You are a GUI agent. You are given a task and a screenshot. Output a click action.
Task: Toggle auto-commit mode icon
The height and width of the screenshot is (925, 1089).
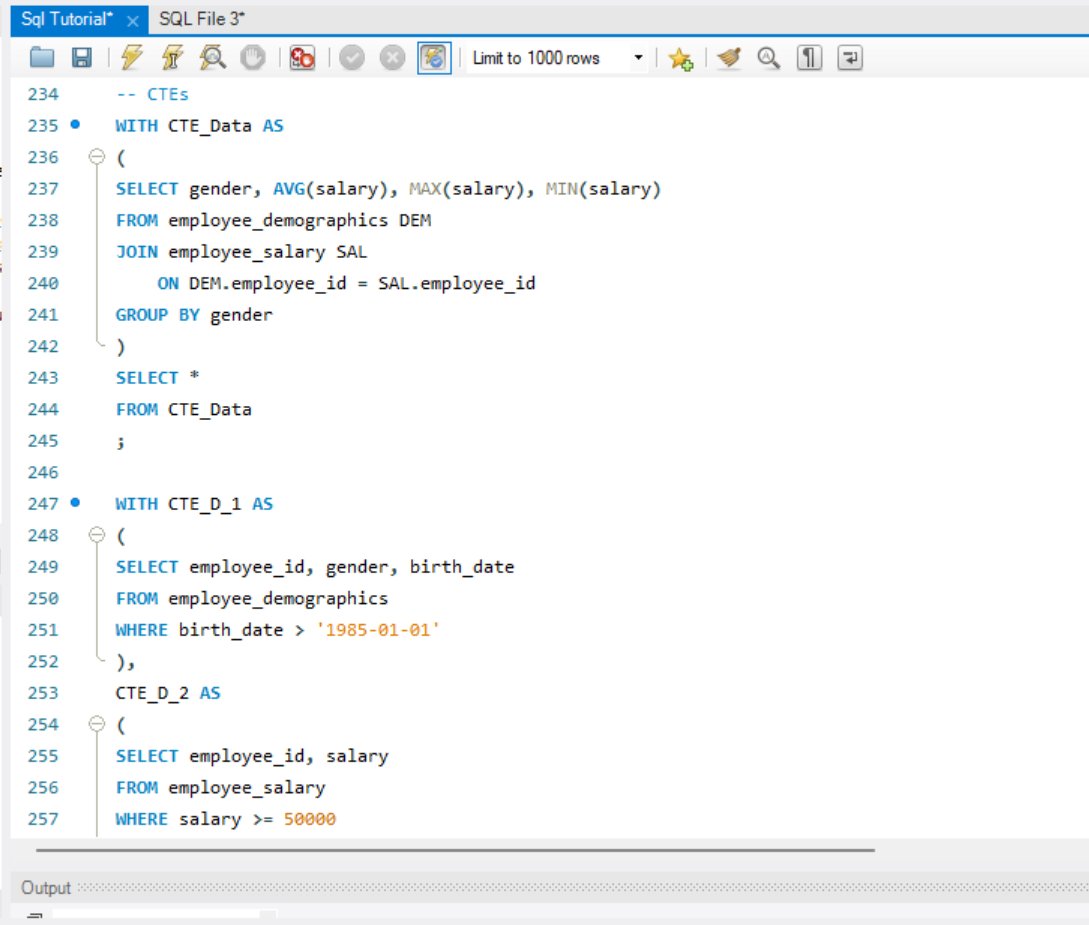click(x=434, y=58)
